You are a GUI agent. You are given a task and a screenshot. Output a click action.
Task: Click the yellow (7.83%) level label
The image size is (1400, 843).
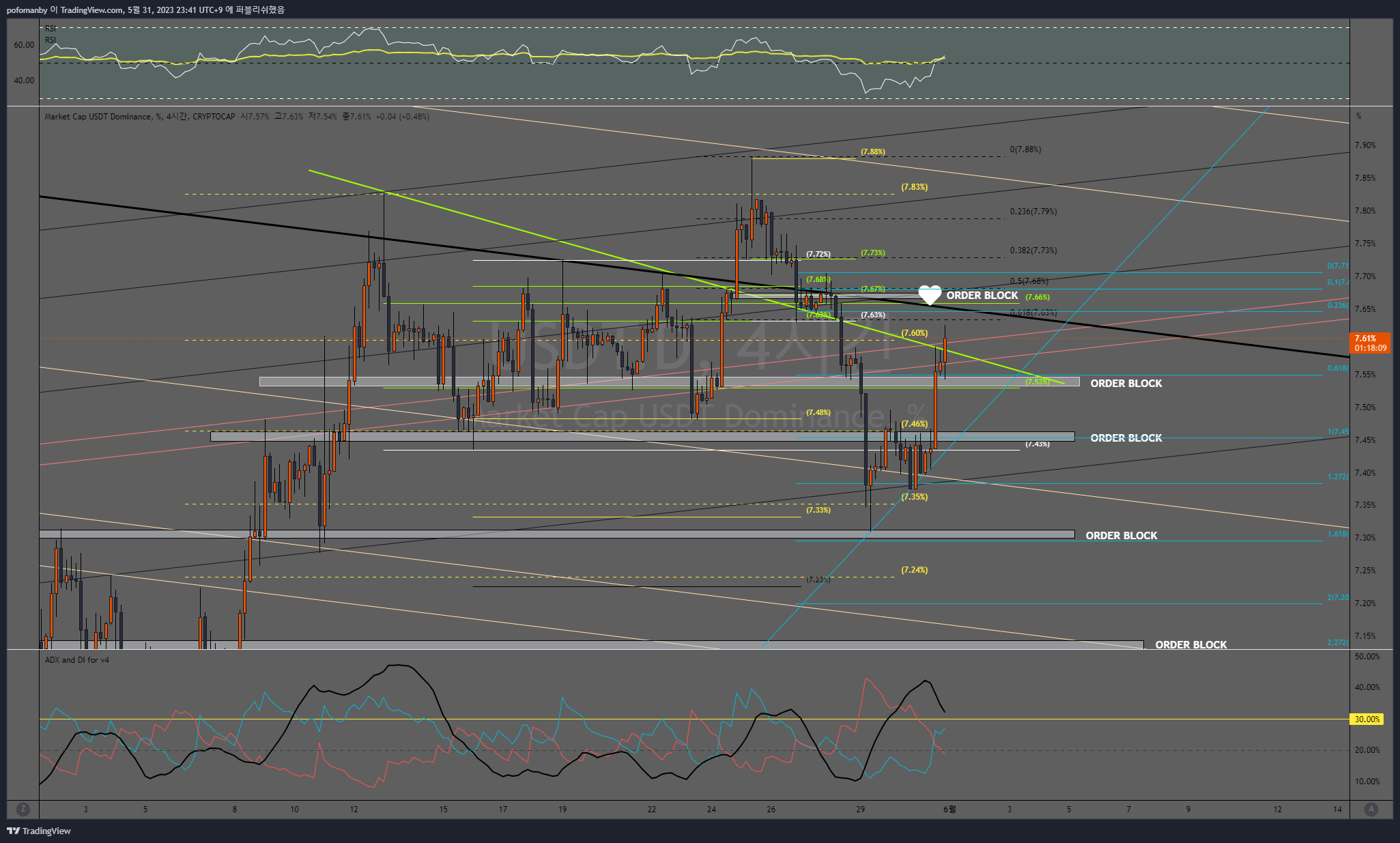point(914,187)
